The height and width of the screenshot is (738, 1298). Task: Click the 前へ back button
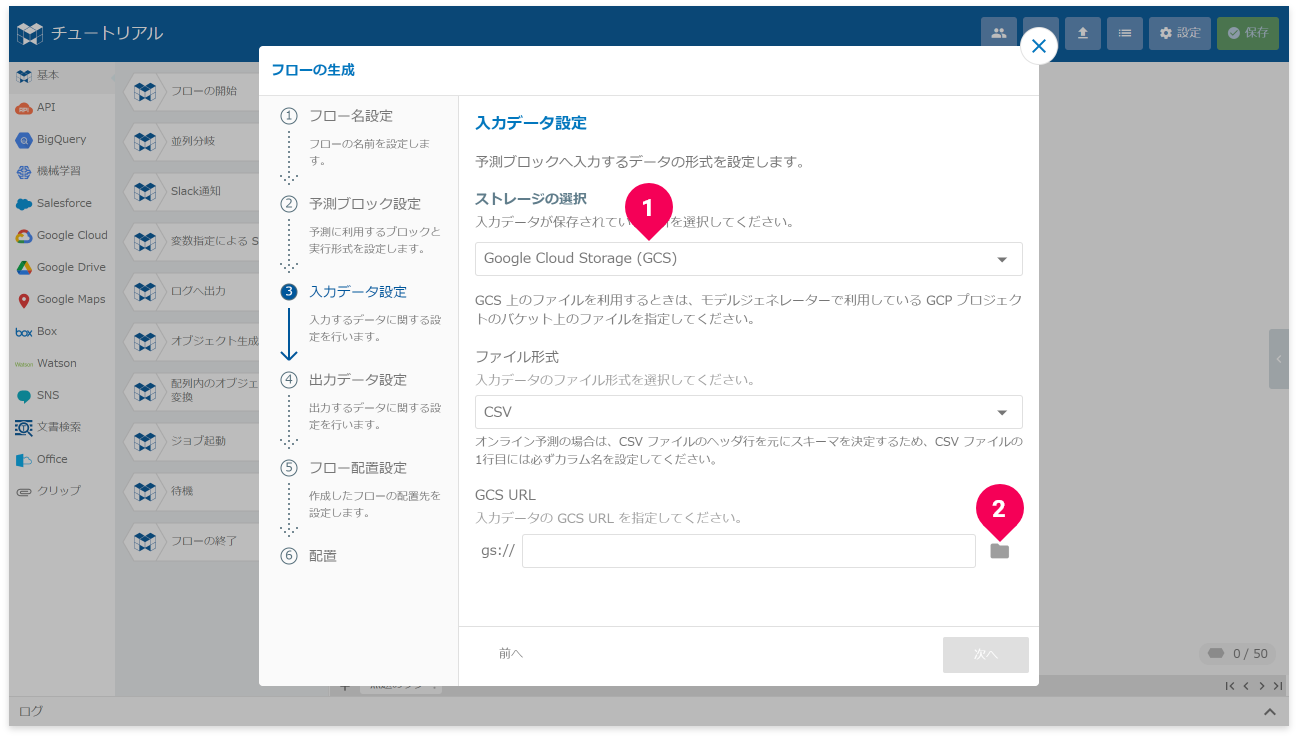tap(511, 654)
